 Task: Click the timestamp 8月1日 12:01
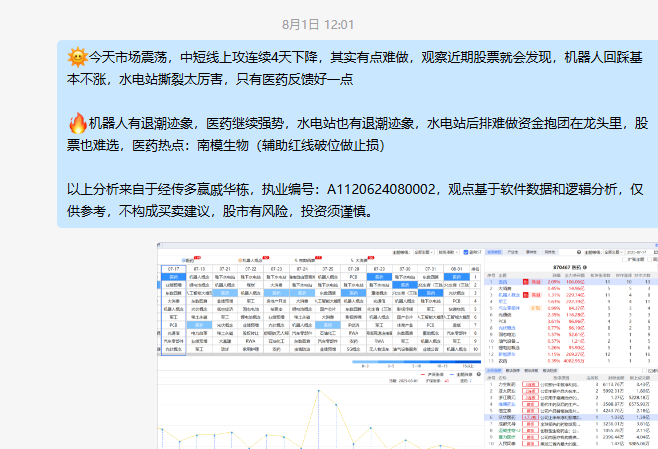(x=318, y=25)
